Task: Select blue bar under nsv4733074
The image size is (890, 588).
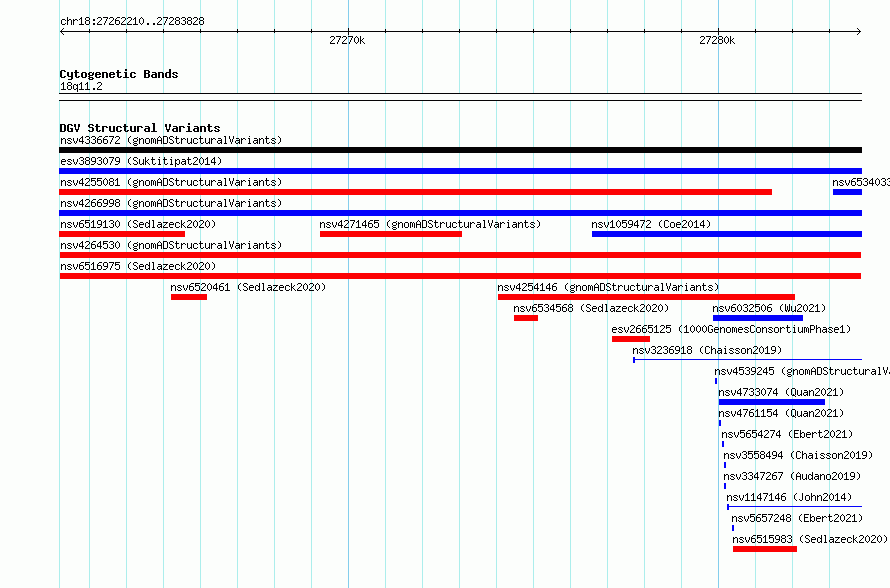Action: [772, 402]
